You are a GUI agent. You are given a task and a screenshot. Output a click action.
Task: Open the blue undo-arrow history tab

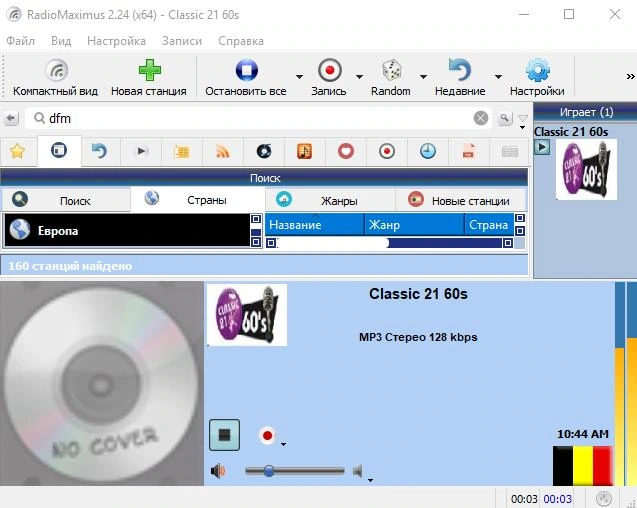[x=100, y=151]
